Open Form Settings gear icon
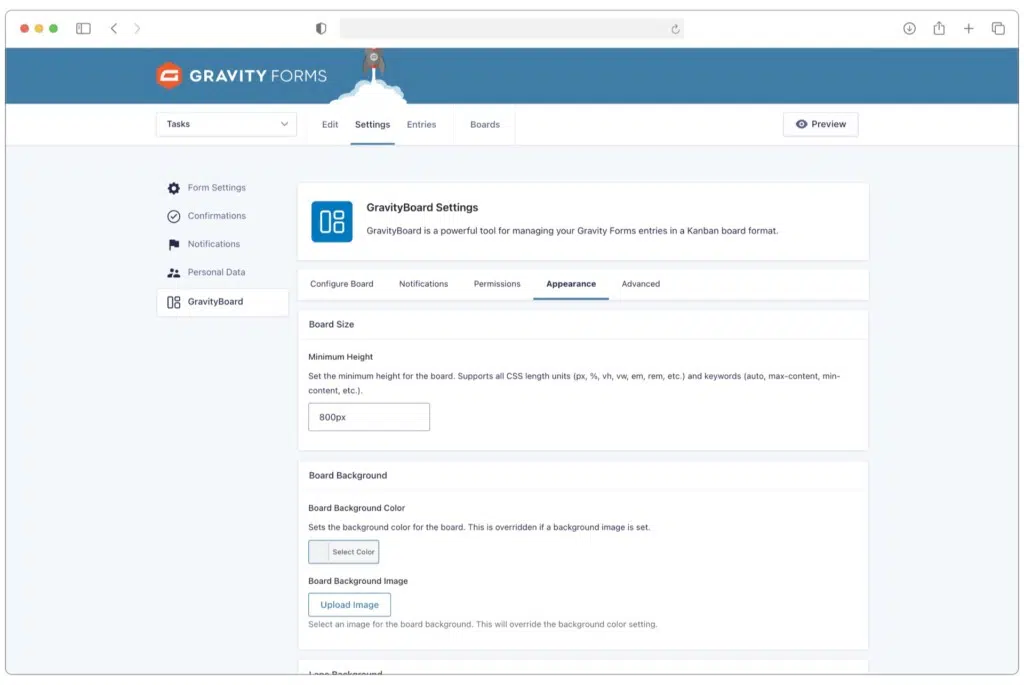 click(x=174, y=188)
